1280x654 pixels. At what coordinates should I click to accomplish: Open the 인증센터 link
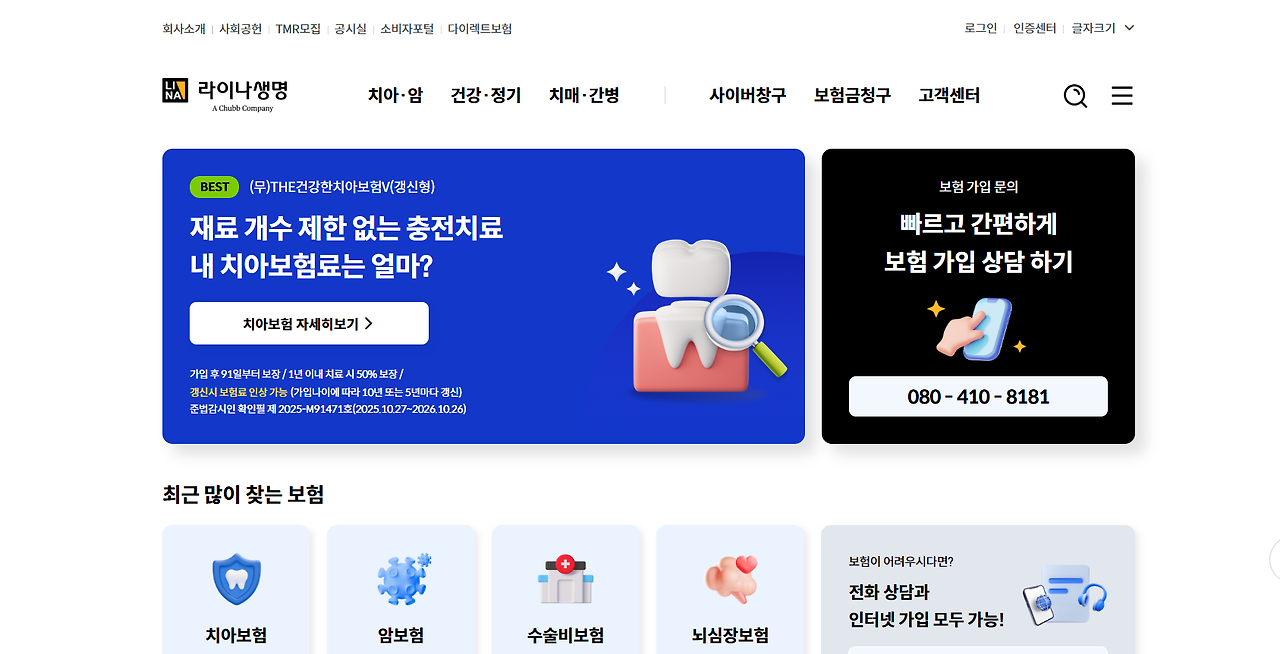(x=1035, y=28)
